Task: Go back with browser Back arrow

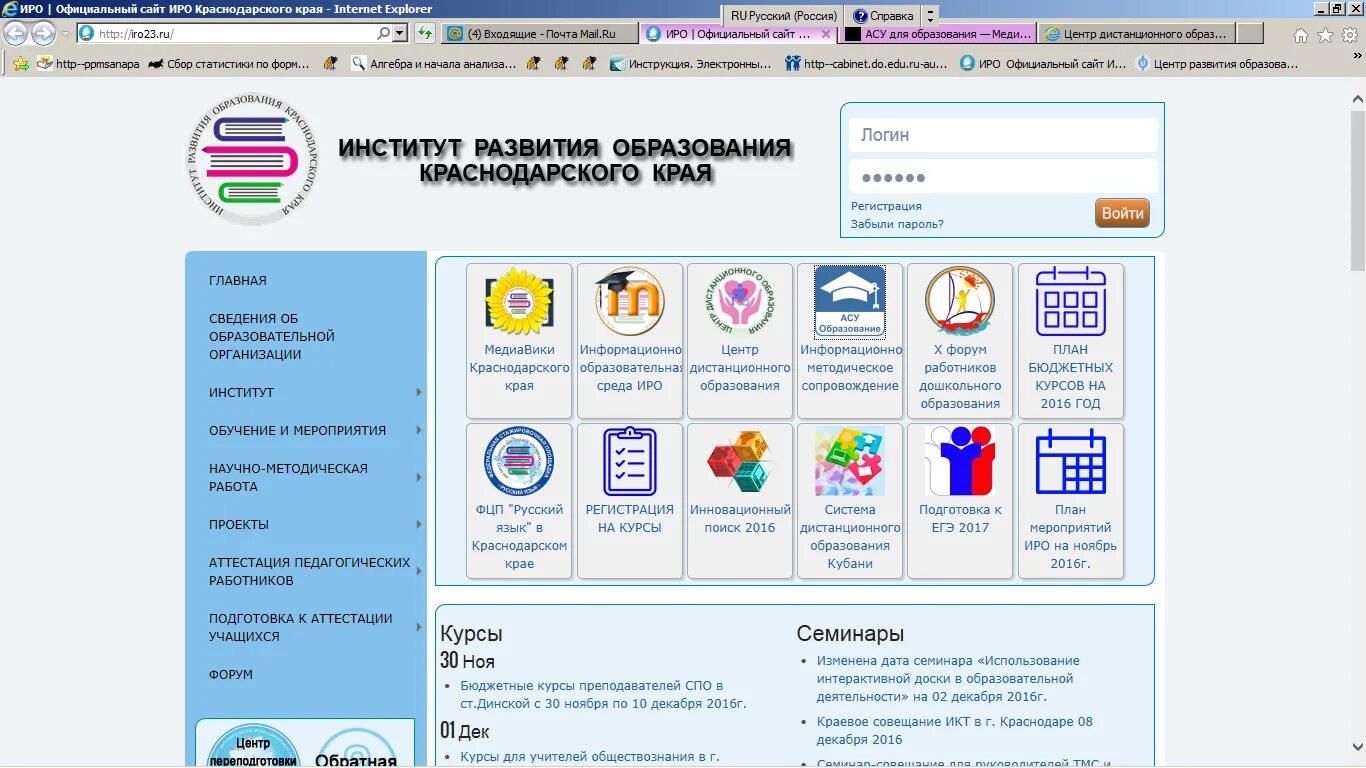Action: pyautogui.click(x=15, y=33)
